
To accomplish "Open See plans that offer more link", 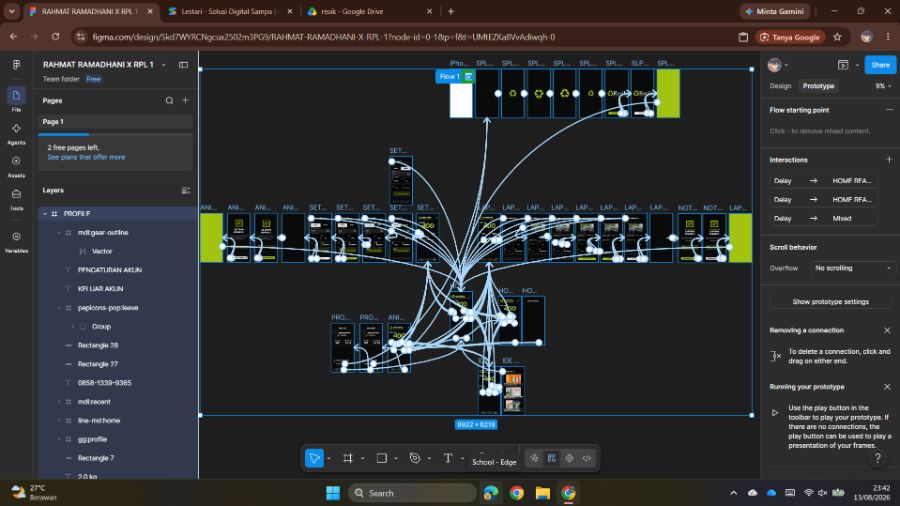I will tap(86, 157).
